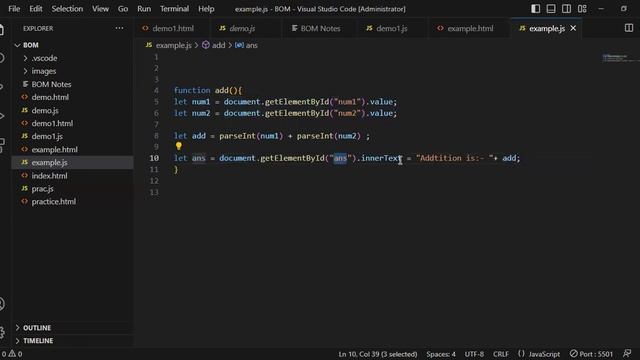Switch to the demo1.html tab

click(x=172, y=28)
